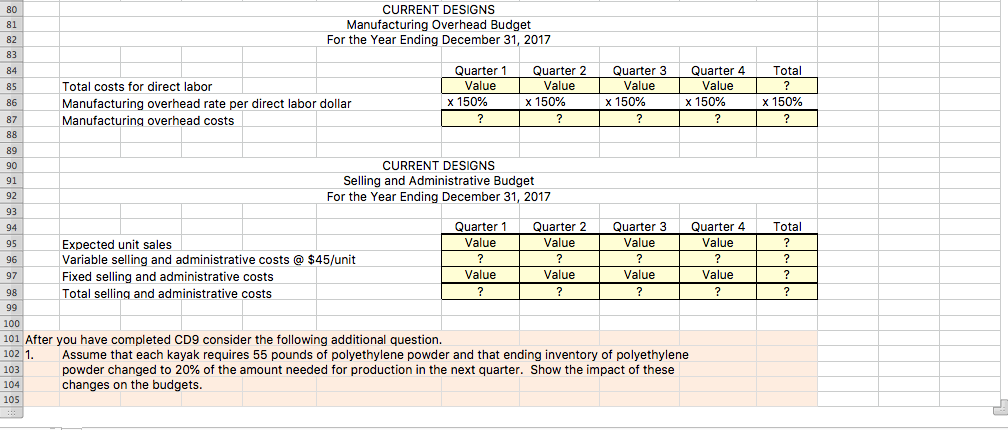
Task: Select Quarter 3 fixed selling costs cell
Action: click(x=639, y=276)
